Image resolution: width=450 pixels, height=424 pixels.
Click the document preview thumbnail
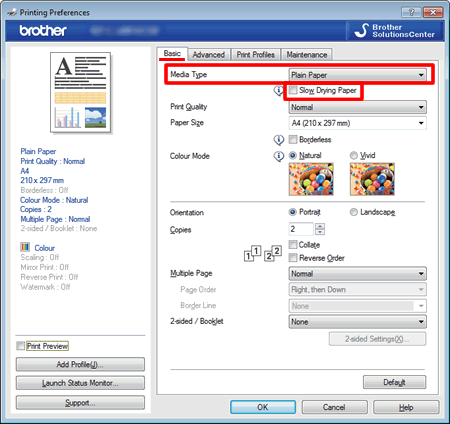(80, 92)
